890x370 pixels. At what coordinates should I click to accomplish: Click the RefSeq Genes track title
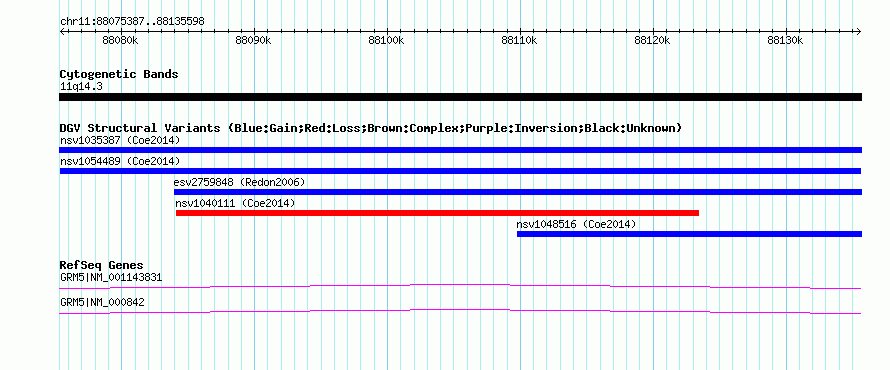(x=101, y=265)
